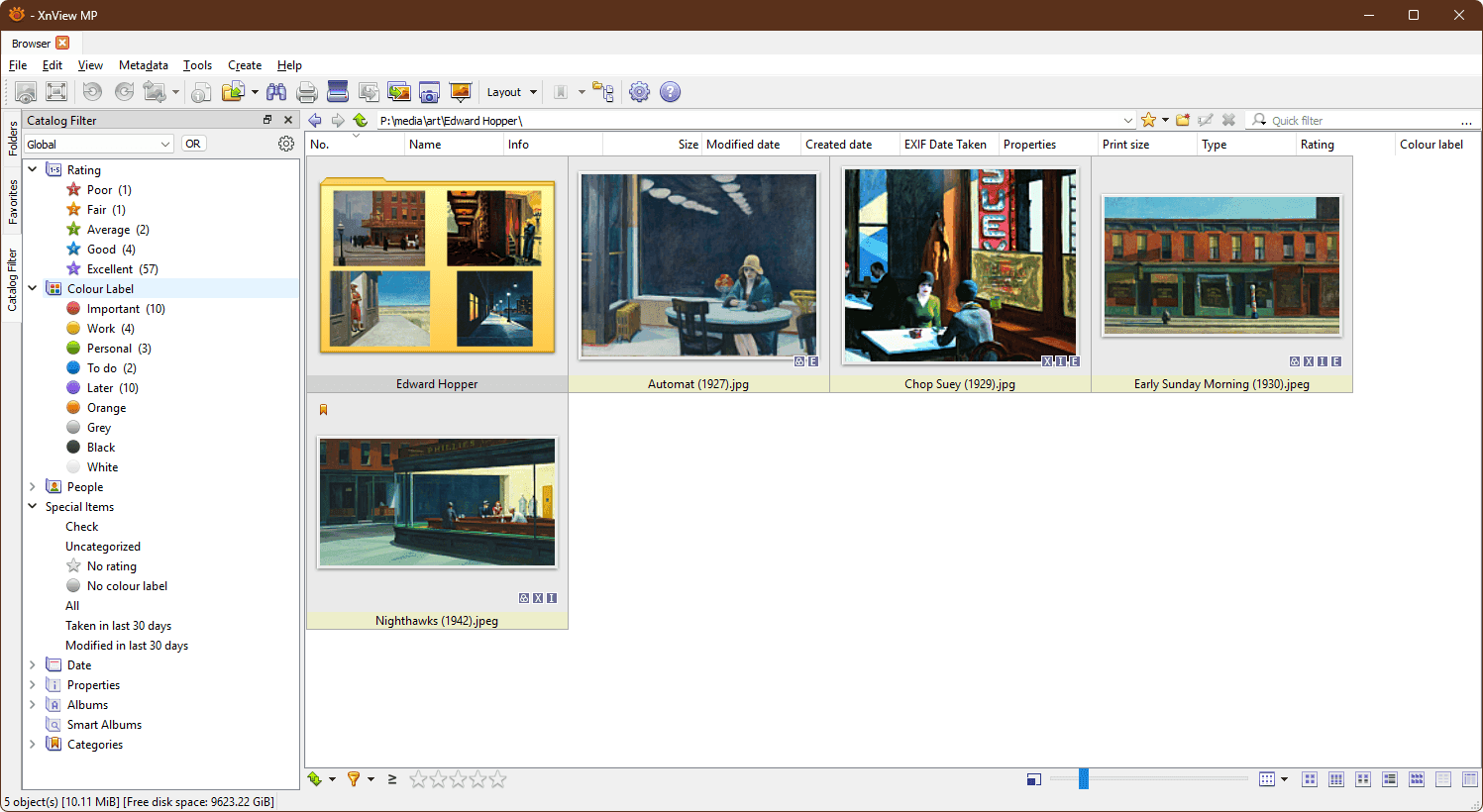Open the Layout dropdown

point(511,91)
